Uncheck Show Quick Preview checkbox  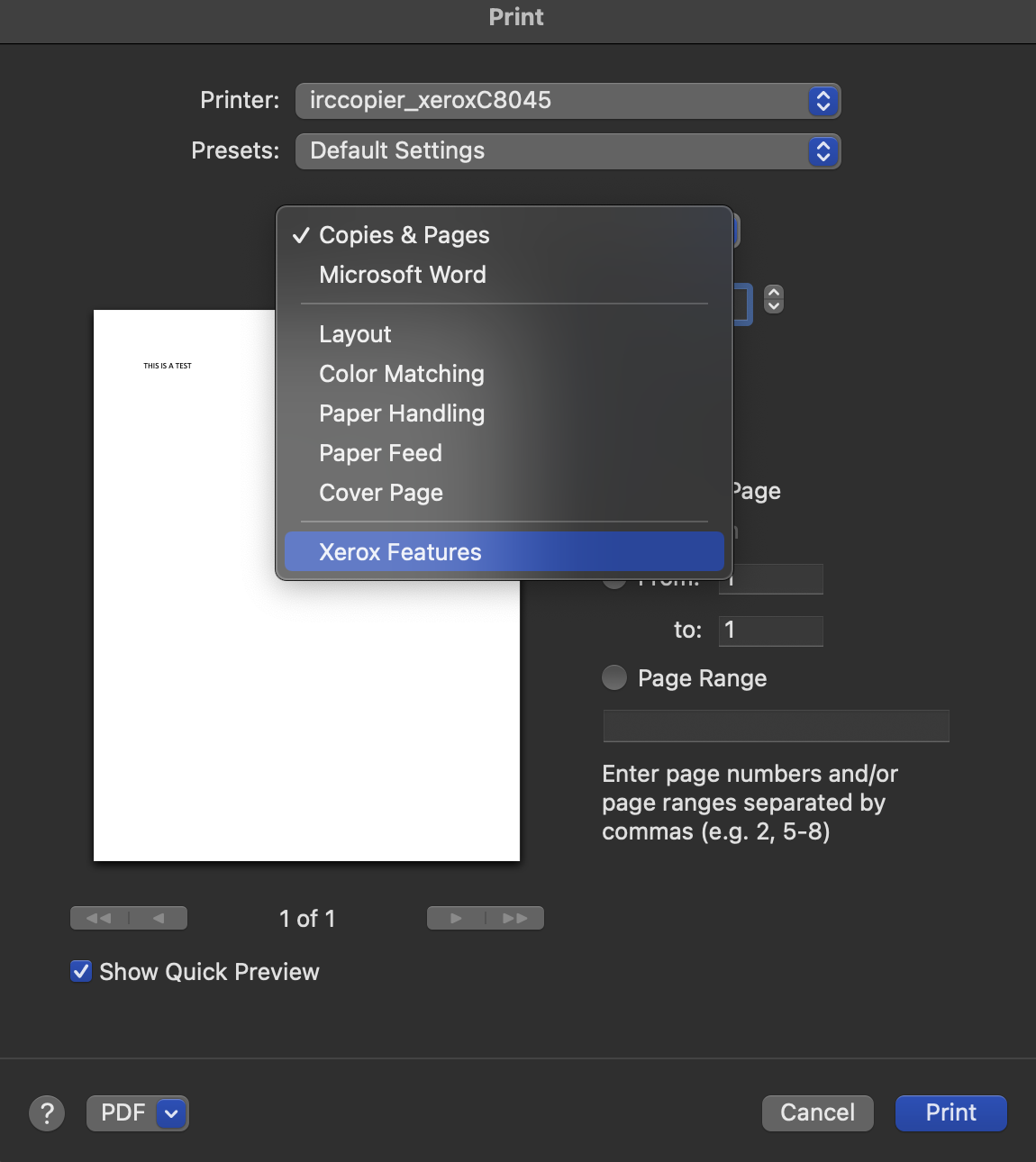[81, 971]
